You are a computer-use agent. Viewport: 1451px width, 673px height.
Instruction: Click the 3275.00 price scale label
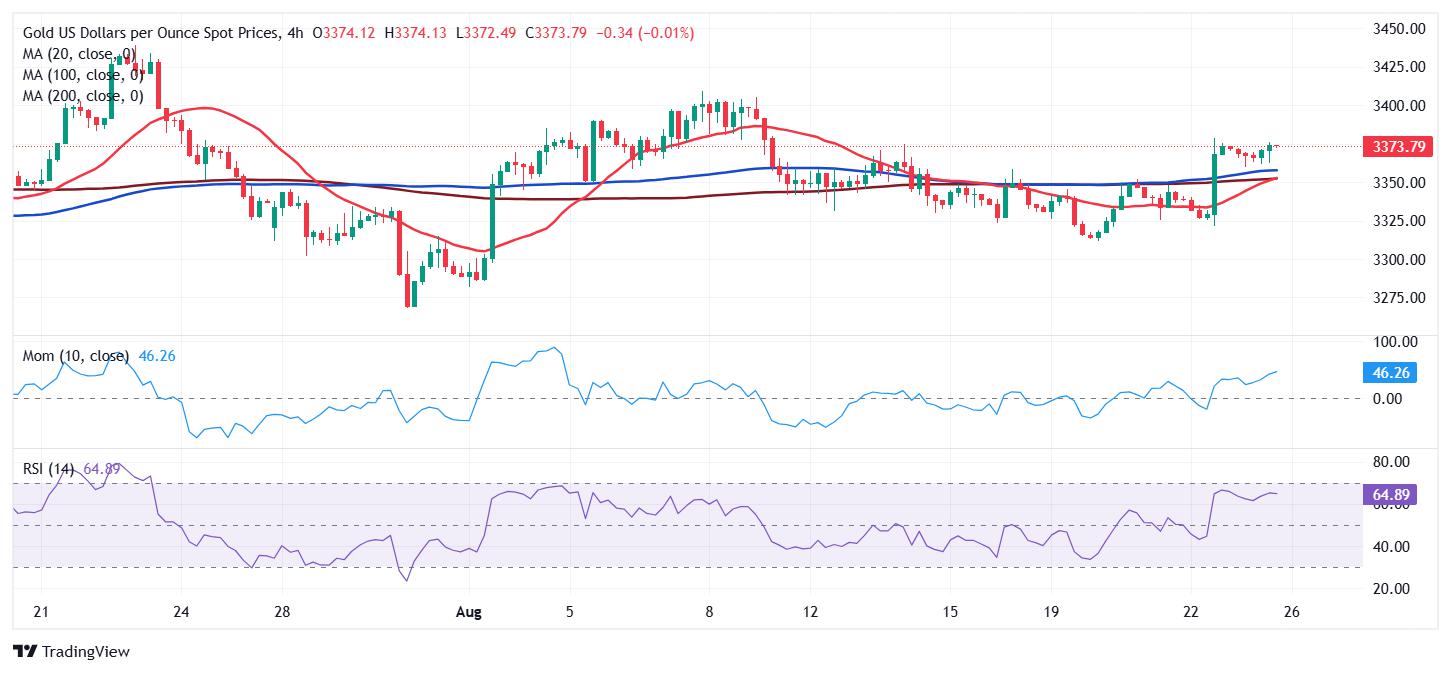1398,298
